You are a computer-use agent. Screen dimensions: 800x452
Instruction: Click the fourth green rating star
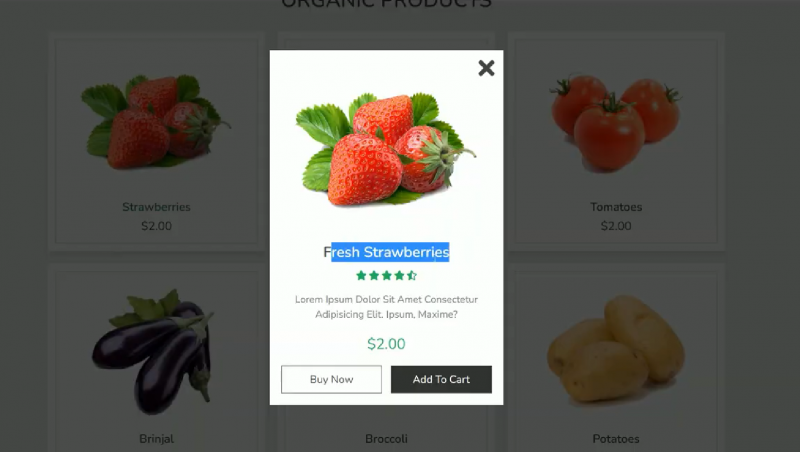tap(399, 275)
